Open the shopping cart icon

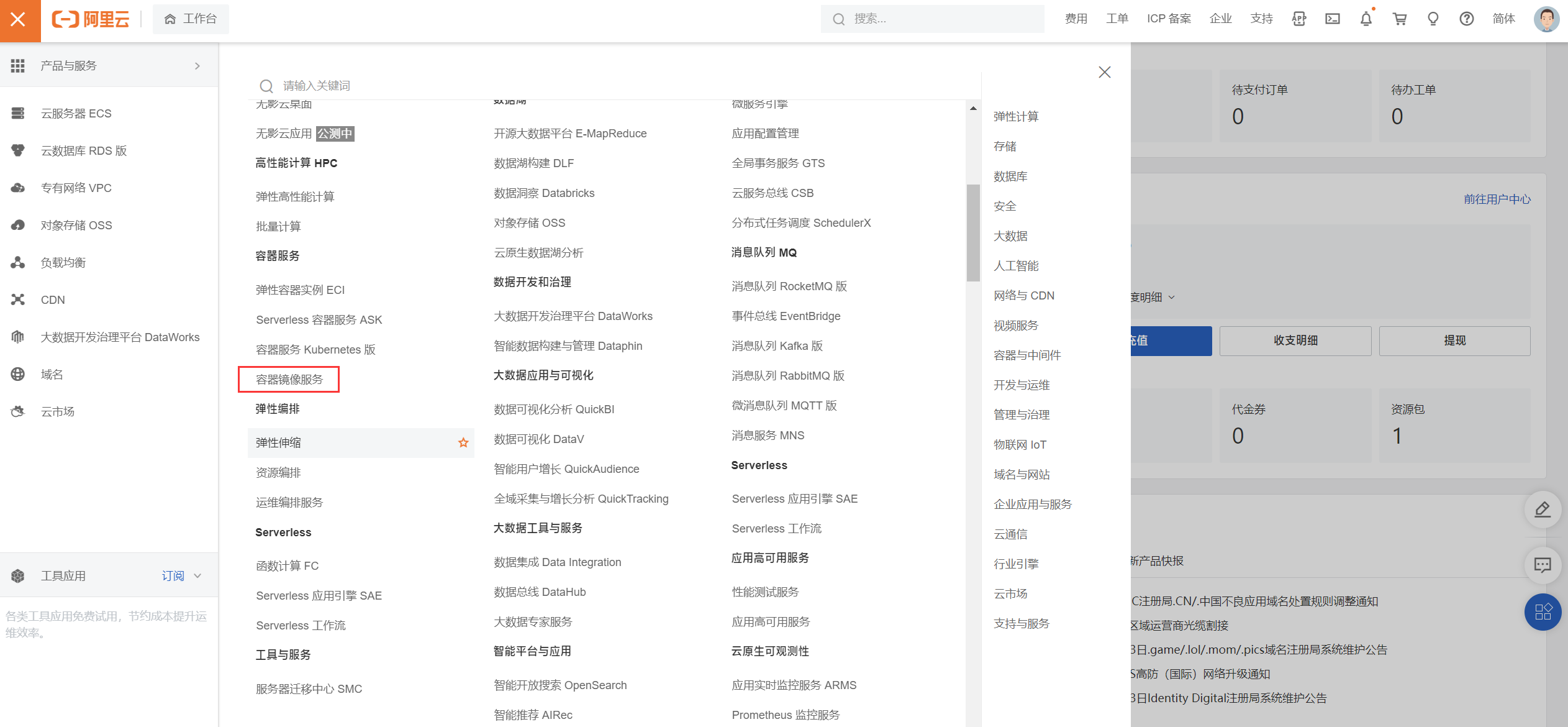(1399, 19)
